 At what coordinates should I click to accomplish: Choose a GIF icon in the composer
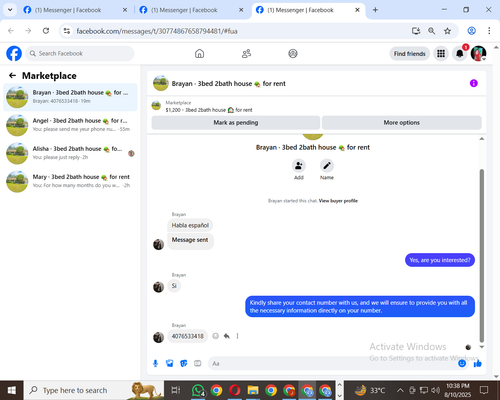(198, 363)
